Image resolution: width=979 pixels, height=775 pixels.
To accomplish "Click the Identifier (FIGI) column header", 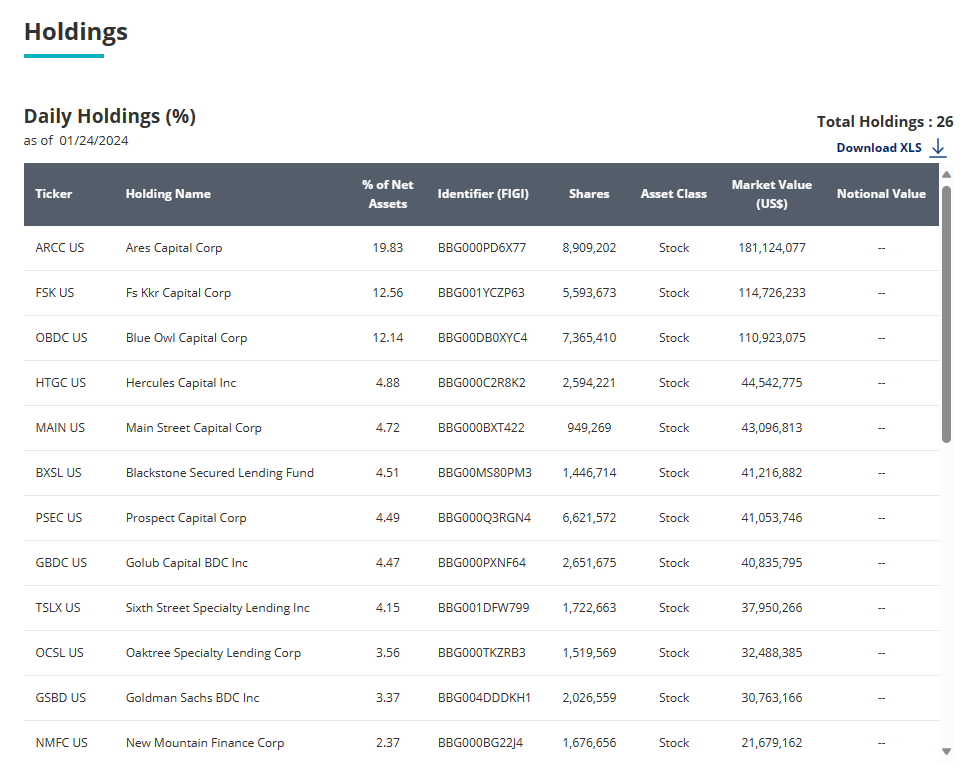I will pos(484,194).
